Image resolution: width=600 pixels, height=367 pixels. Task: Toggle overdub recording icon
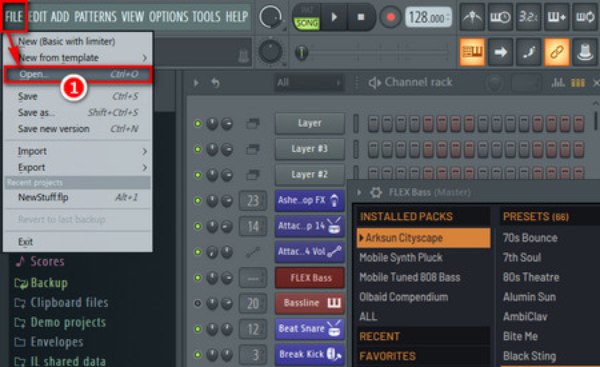[x=556, y=17]
